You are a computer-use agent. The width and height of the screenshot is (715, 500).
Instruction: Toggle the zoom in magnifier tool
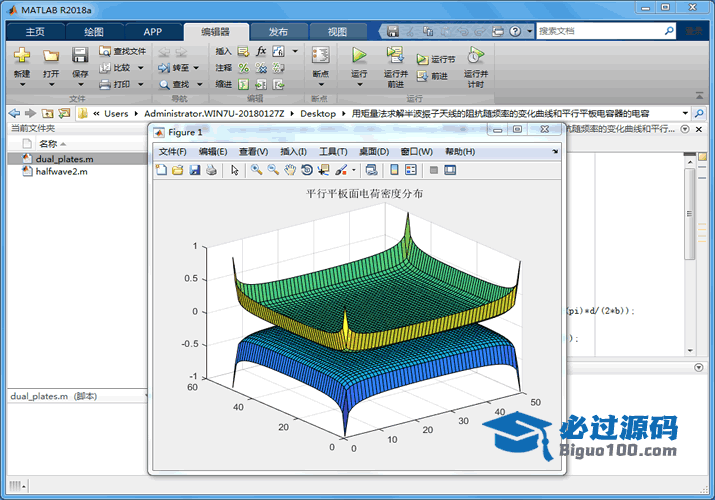pyautogui.click(x=256, y=170)
